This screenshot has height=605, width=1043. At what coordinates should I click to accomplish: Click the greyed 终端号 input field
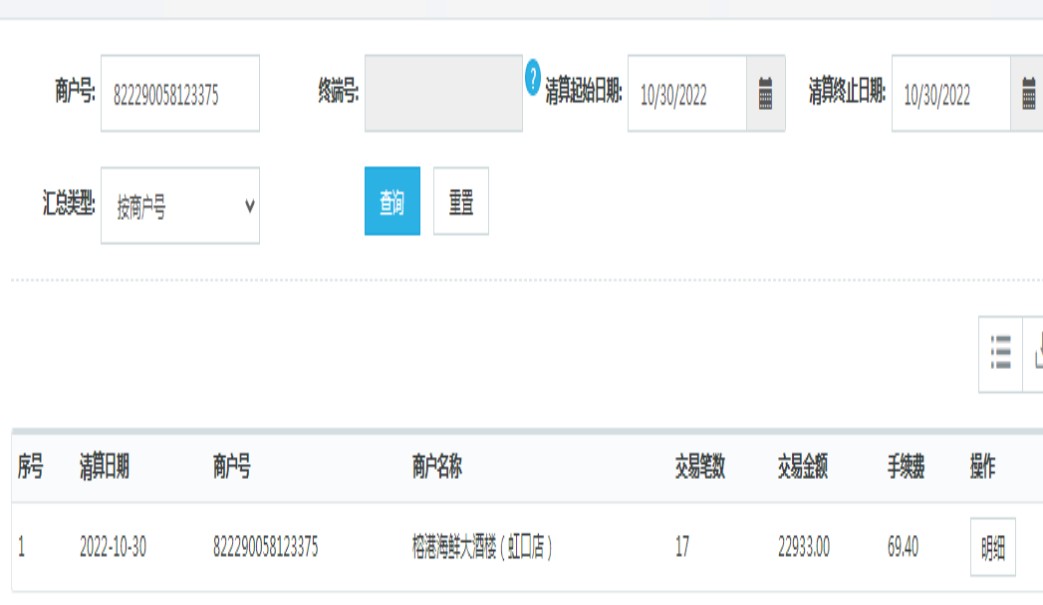[x=443, y=94]
